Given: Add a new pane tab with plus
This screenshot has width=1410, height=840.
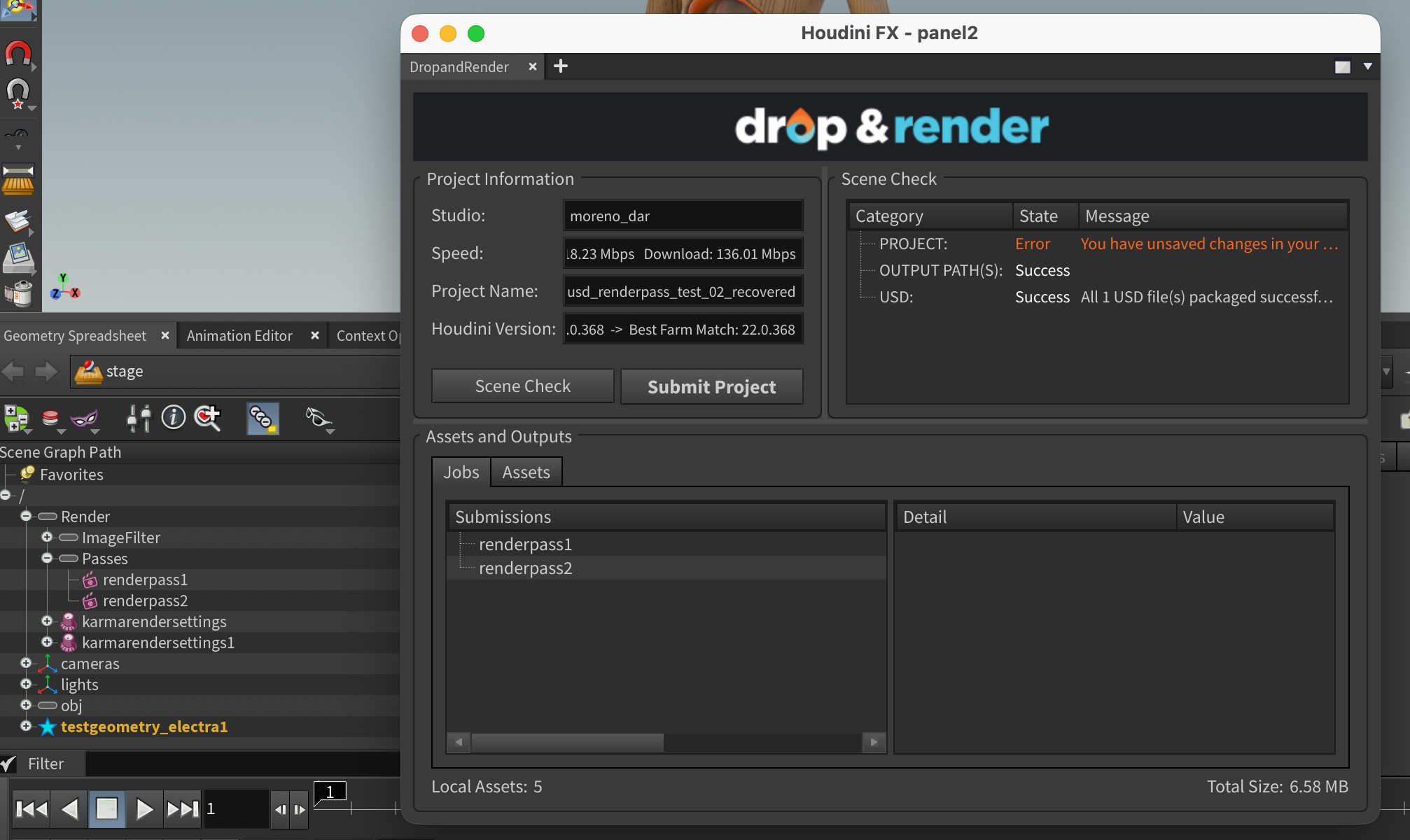Looking at the screenshot, I should click(561, 66).
